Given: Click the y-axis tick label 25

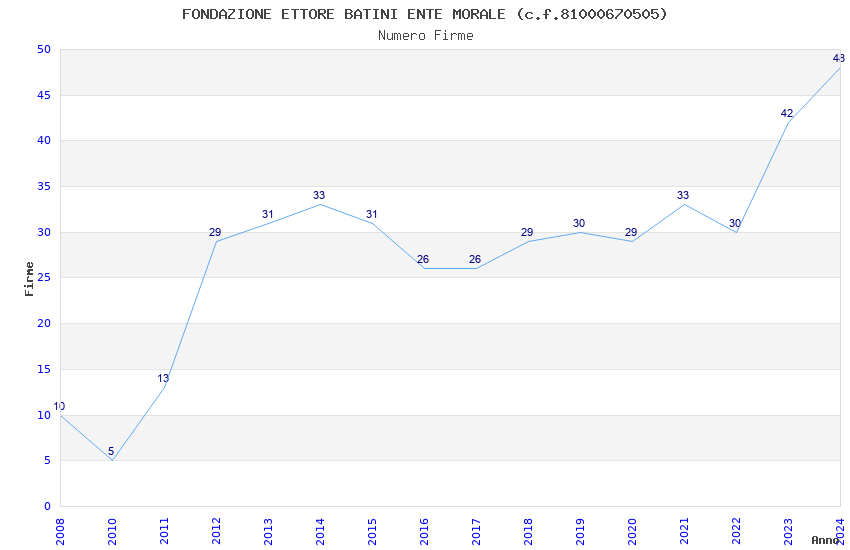Looking at the screenshot, I should point(44,277).
